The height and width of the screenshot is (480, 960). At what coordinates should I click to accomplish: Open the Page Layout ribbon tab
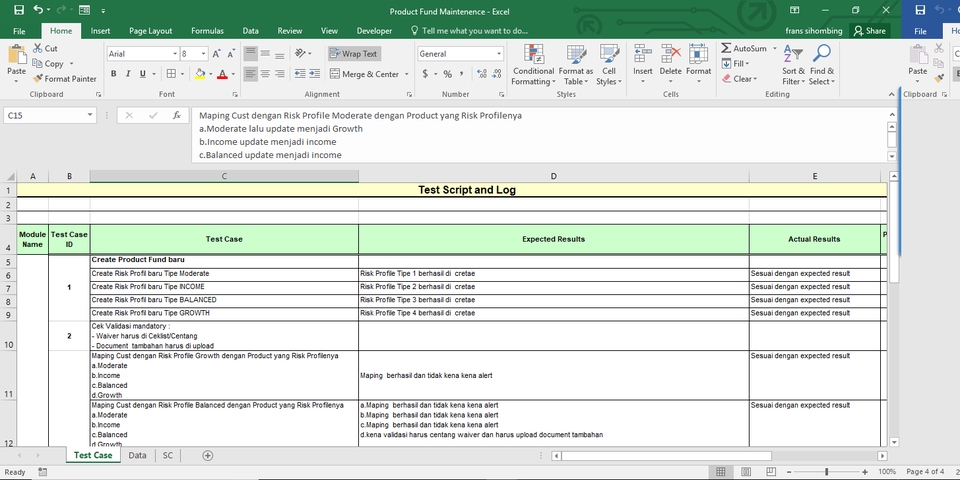150,31
